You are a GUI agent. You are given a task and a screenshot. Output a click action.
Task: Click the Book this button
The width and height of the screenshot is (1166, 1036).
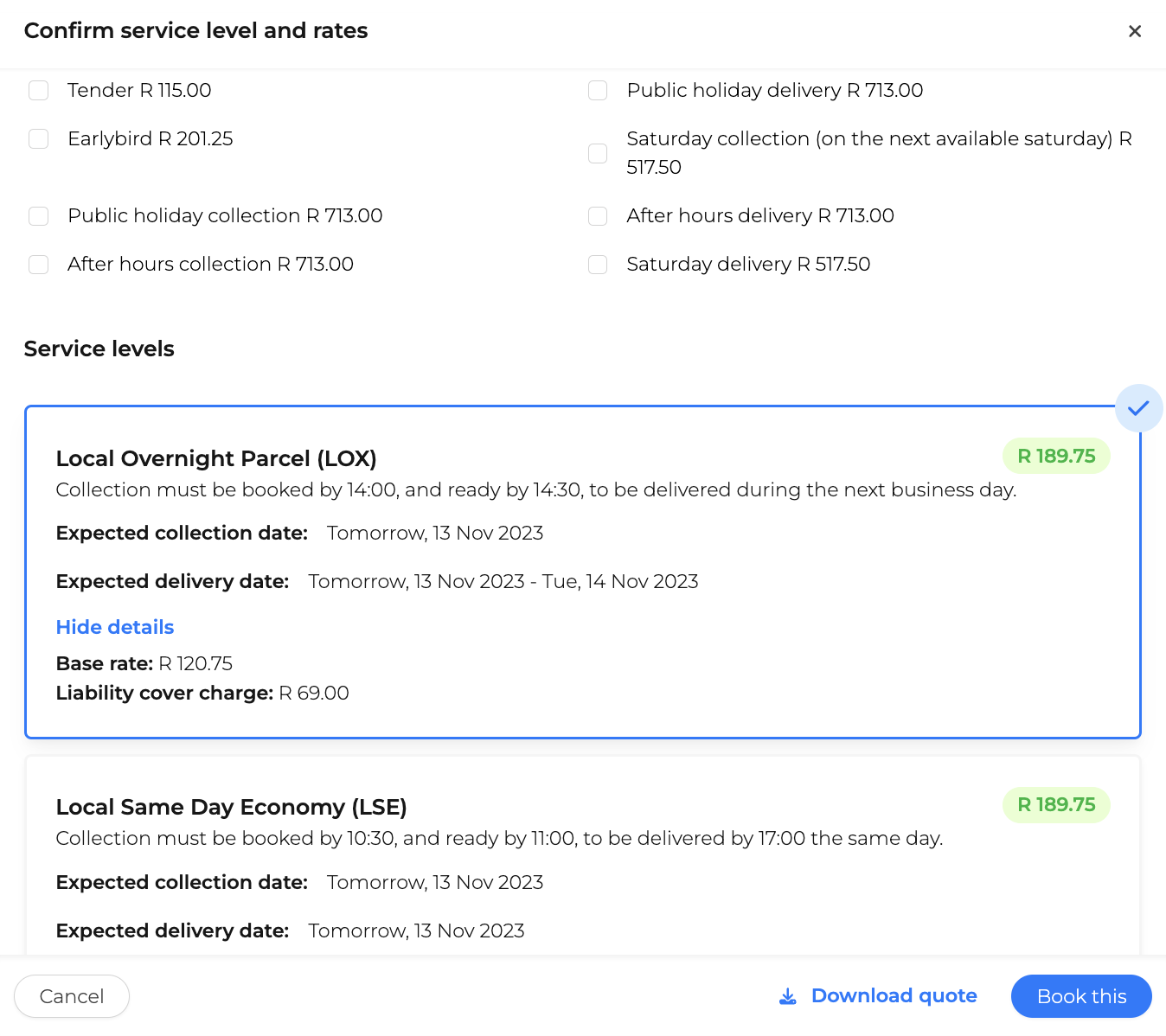point(1081,996)
